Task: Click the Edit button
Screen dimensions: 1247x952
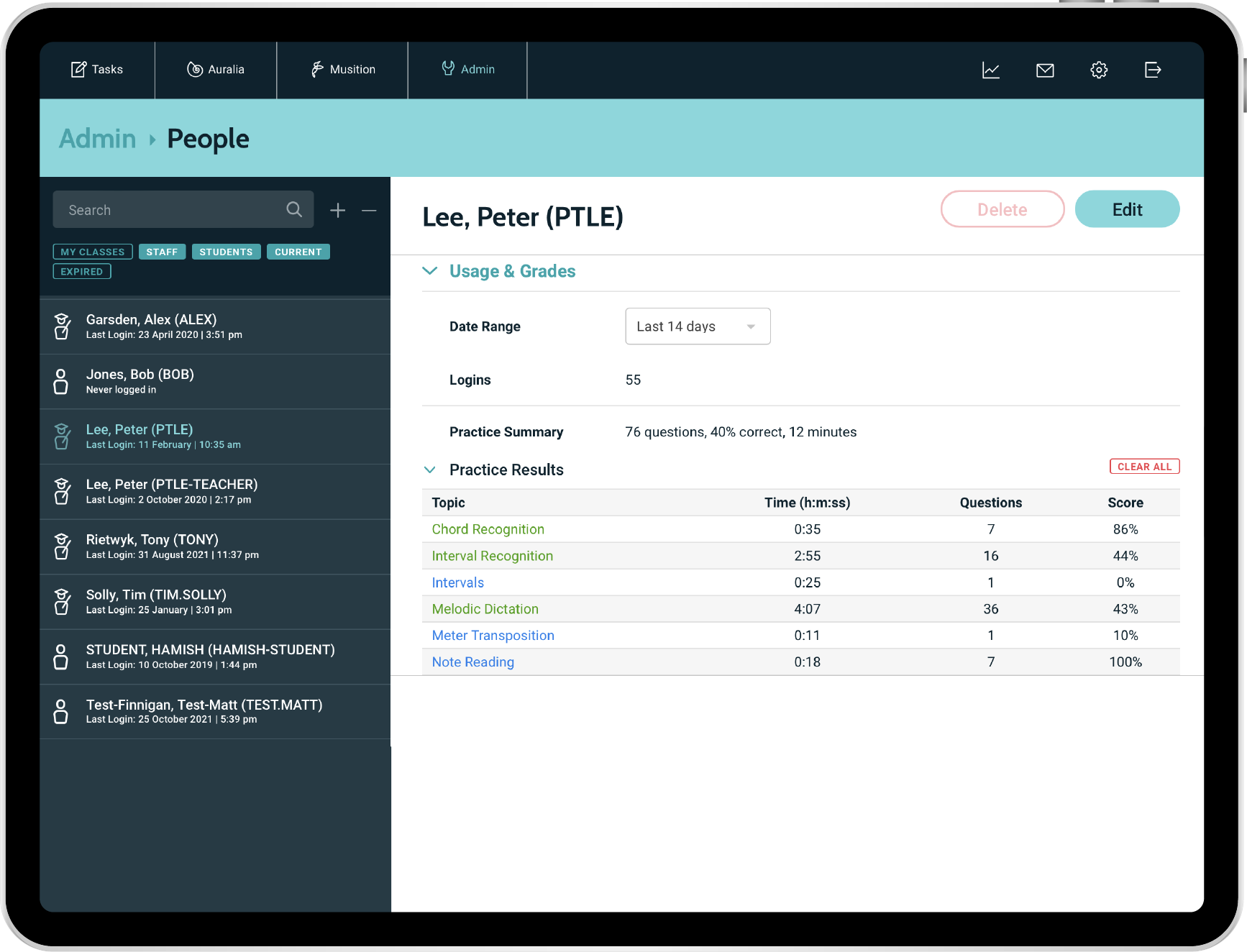Action: pyautogui.click(x=1126, y=209)
